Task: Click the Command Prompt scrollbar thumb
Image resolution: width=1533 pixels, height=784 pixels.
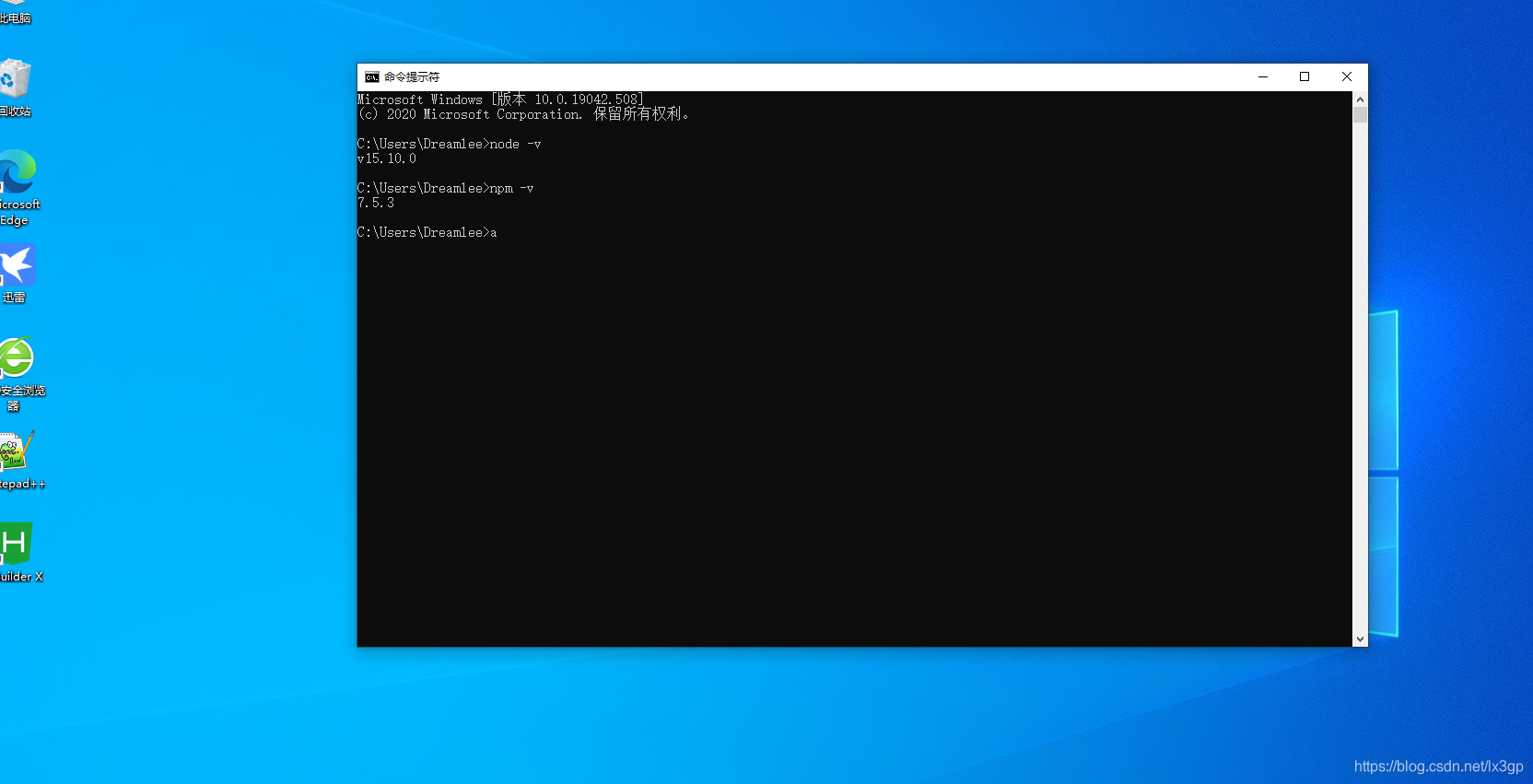Action: [x=1360, y=115]
